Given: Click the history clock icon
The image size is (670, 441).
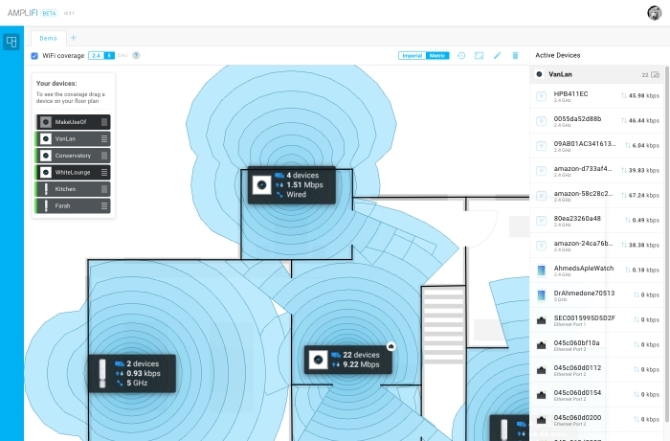Looking at the screenshot, I should pos(461,56).
